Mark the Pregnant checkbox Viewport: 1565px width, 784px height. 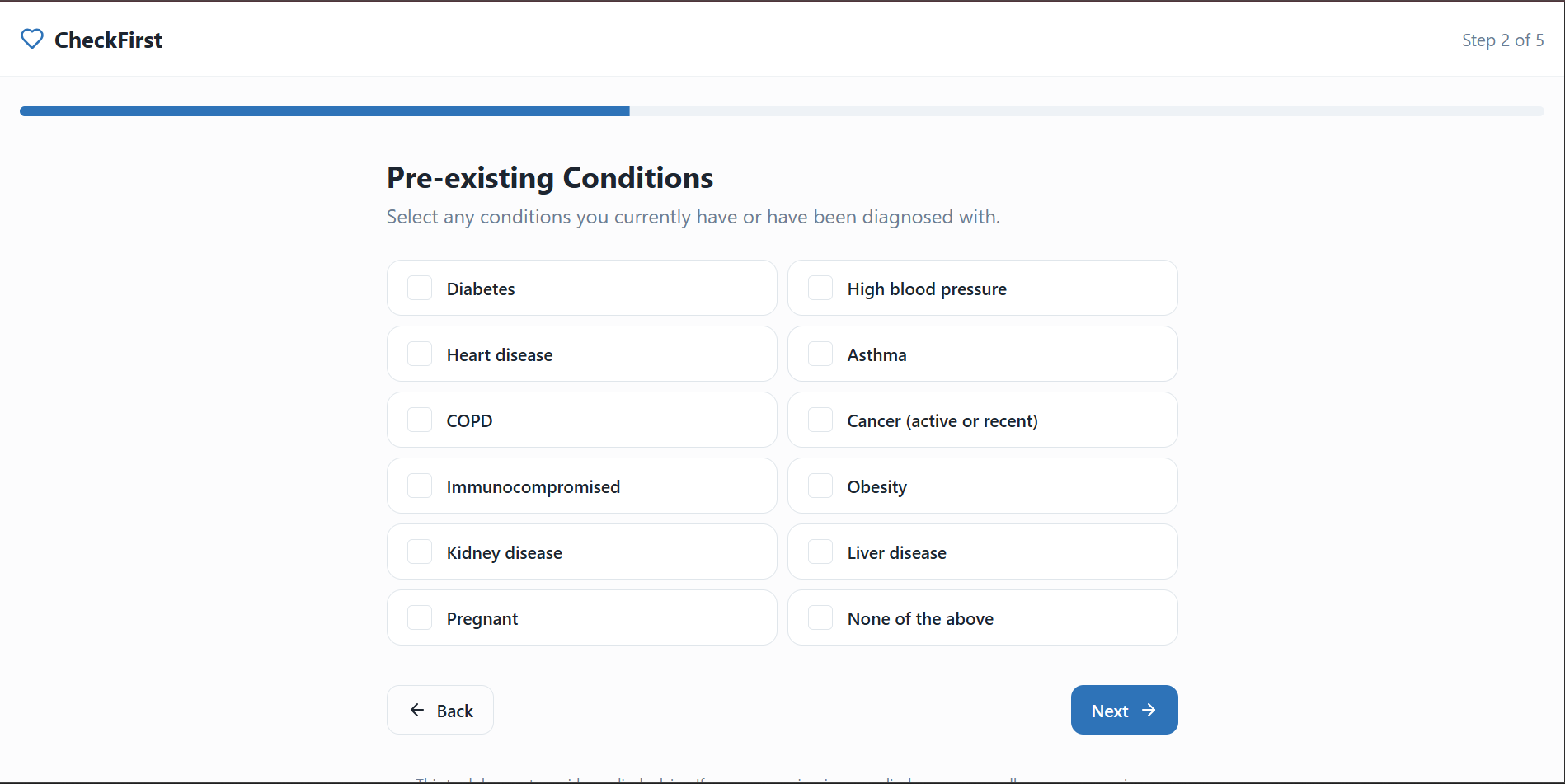[x=420, y=617]
